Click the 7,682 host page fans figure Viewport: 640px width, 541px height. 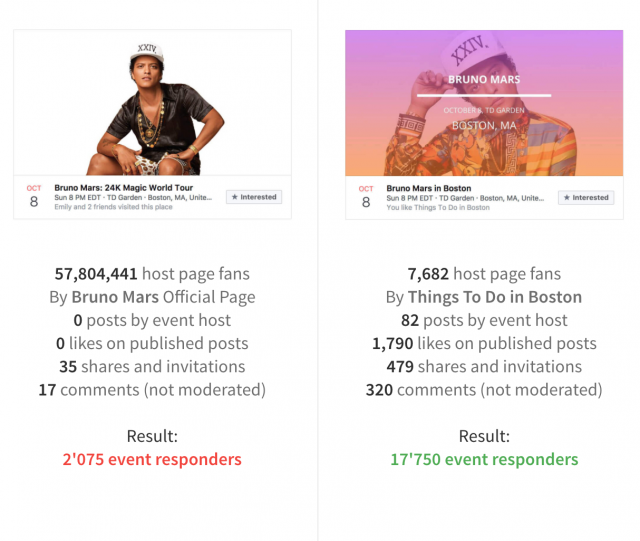tap(428, 274)
